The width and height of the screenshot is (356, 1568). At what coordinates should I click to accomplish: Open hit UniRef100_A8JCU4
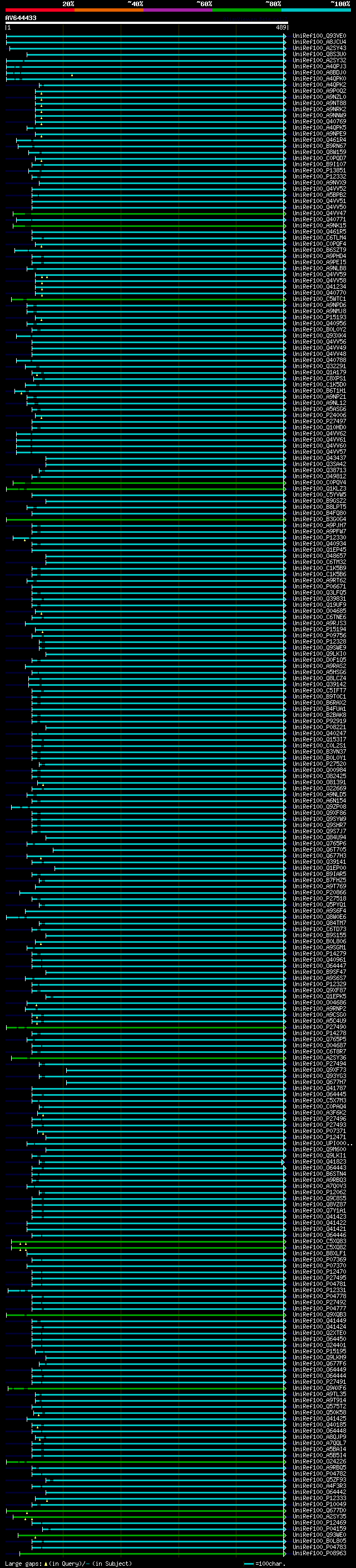(x=319, y=42)
